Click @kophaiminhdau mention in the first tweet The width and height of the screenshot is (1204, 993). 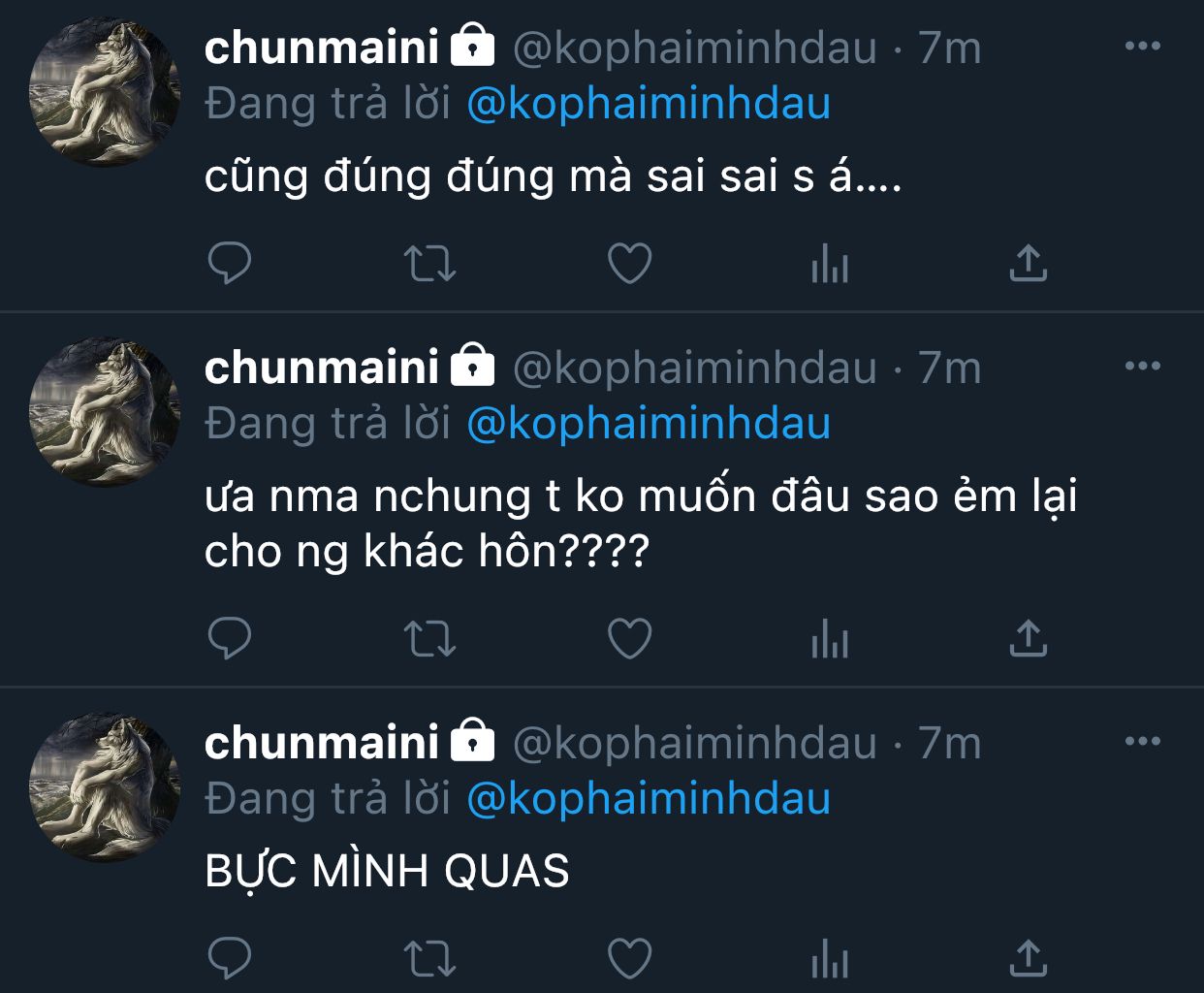click(x=649, y=105)
